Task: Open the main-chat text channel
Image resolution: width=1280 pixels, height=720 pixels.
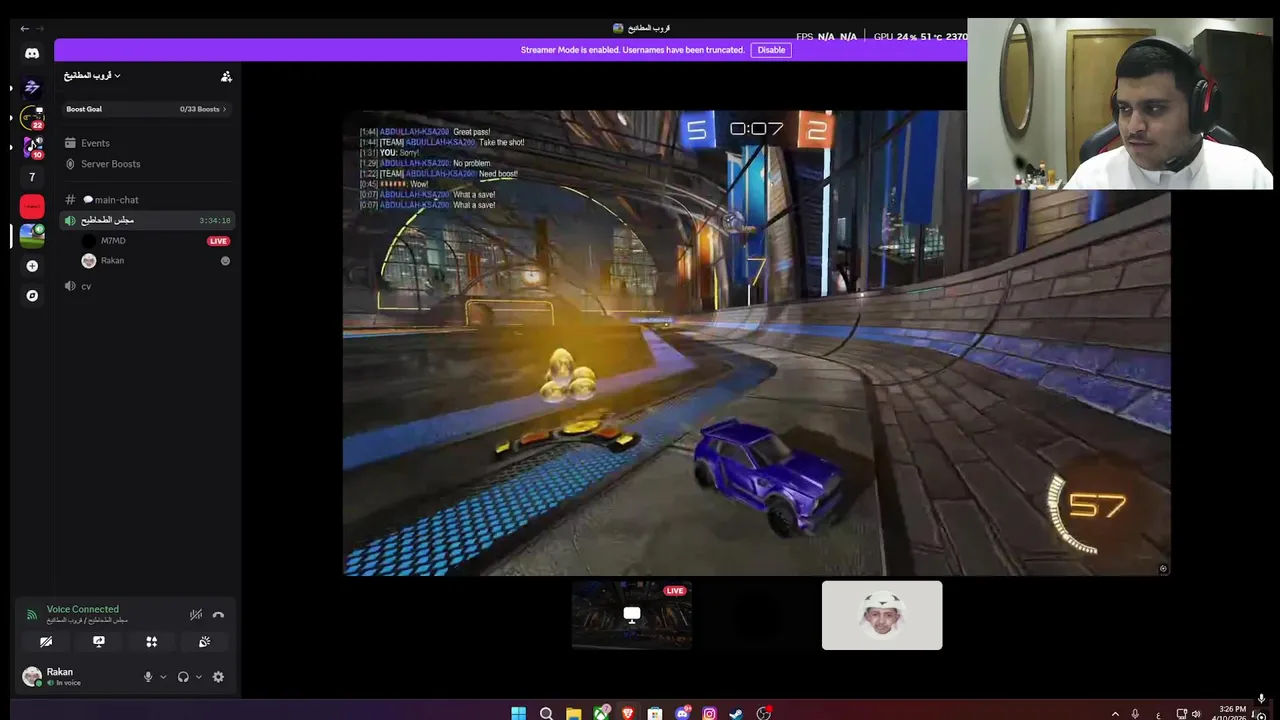Action: (149, 200)
